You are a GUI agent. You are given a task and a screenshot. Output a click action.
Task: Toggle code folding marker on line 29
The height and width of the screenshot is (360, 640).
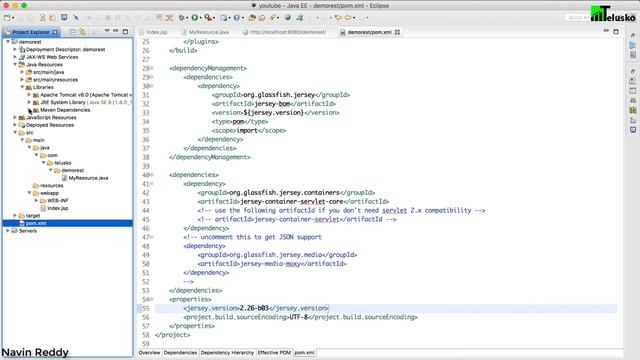point(152,77)
